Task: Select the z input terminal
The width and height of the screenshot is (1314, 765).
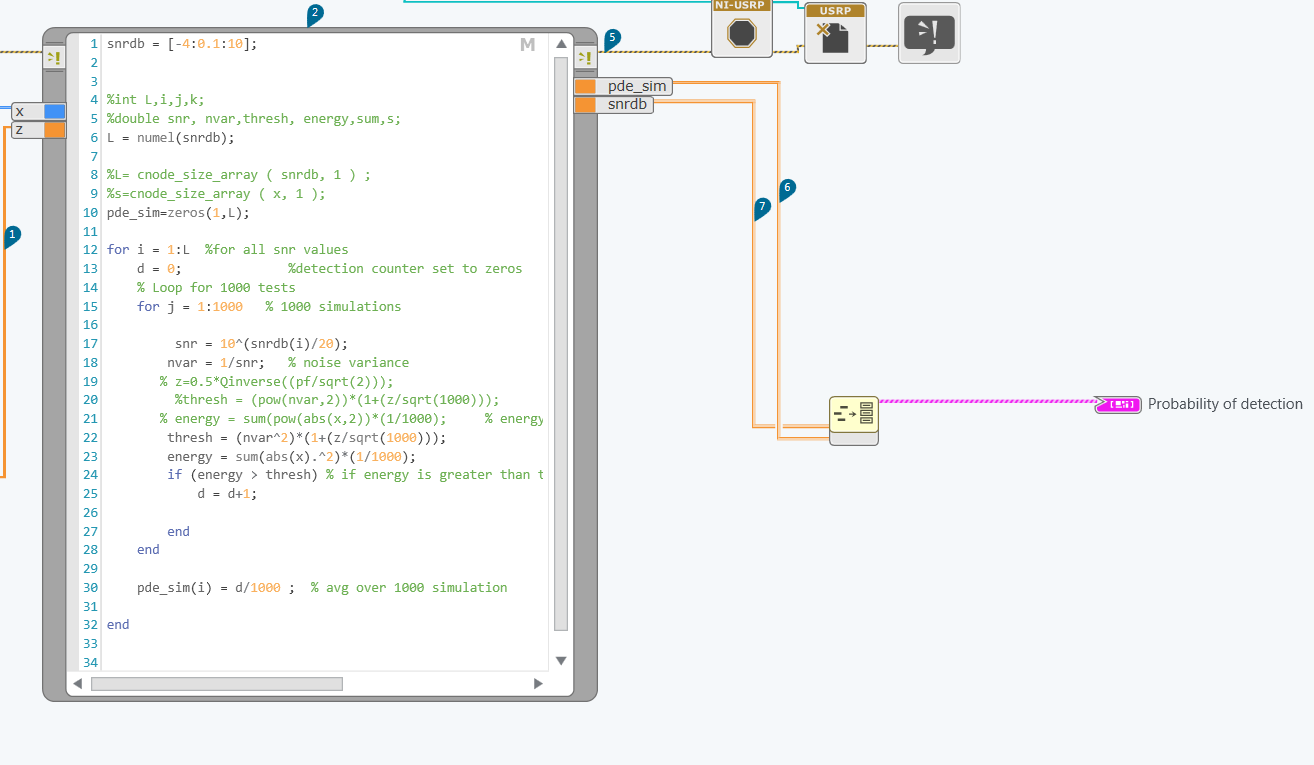Action: point(38,129)
